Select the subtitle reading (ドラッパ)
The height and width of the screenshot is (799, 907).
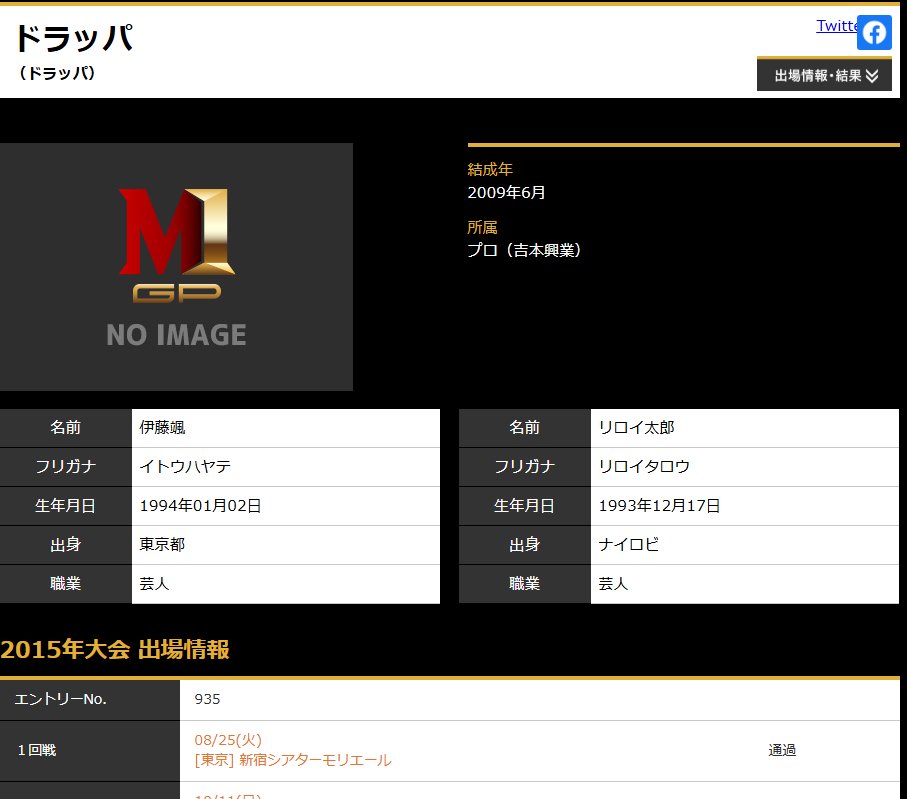pyautogui.click(x=57, y=73)
